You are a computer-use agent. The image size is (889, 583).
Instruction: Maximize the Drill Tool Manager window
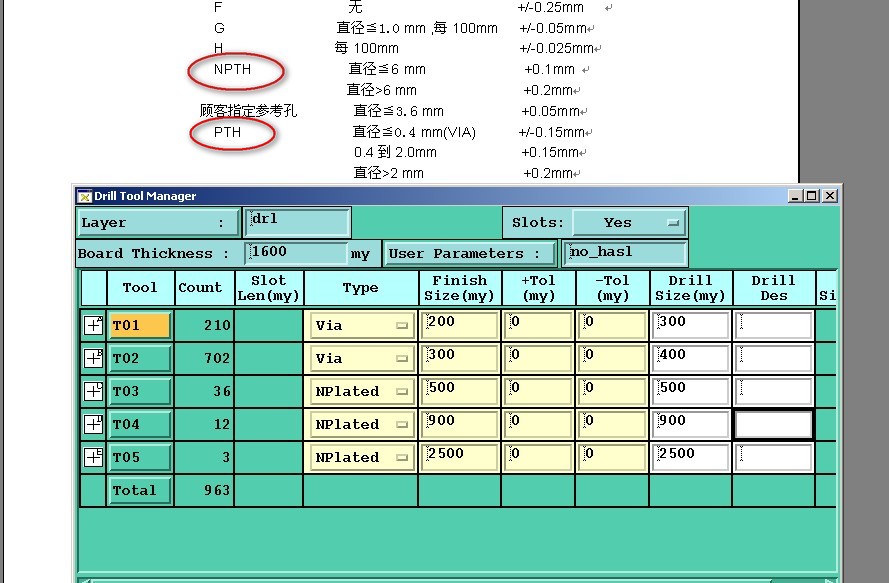pyautogui.click(x=812, y=196)
